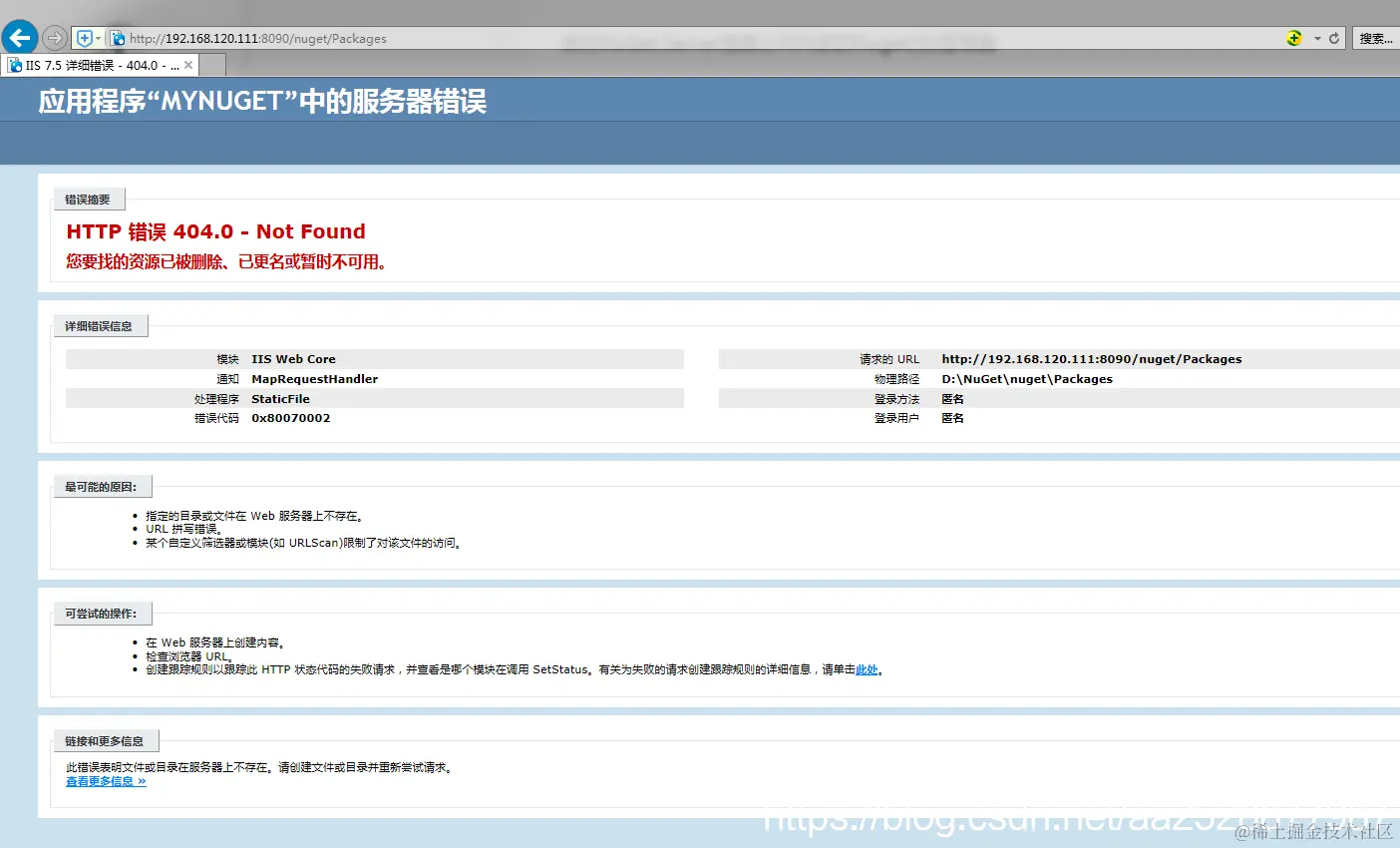The width and height of the screenshot is (1400, 848).
Task: Click the requested URL value in details
Action: [1092, 359]
